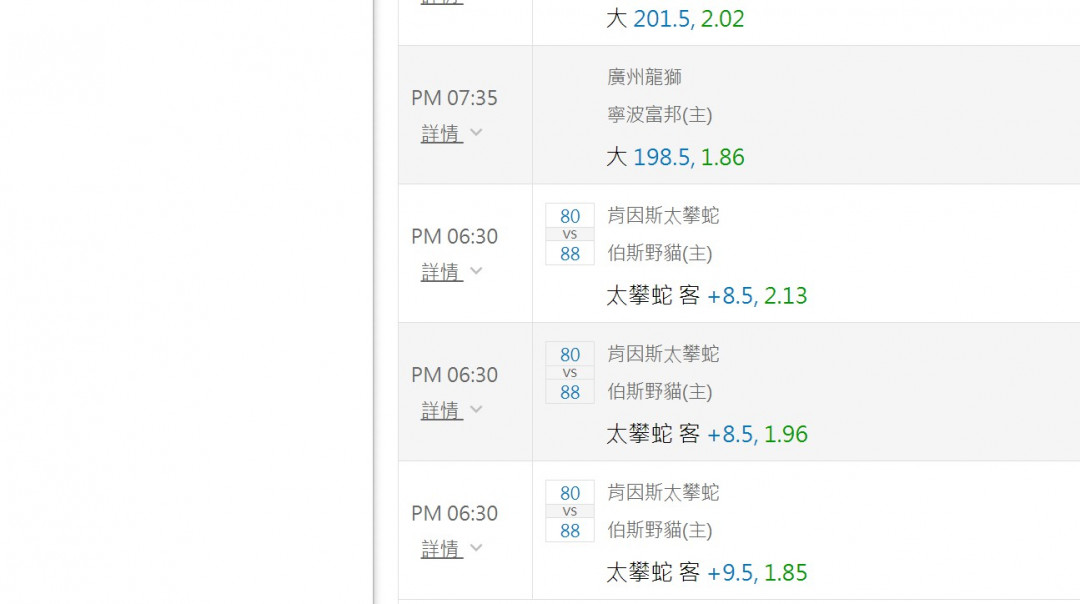Viewport: 1080px width, 604px height.
Task: Expand chevron in the +8.5, 1.96 row
Action: coord(476,409)
